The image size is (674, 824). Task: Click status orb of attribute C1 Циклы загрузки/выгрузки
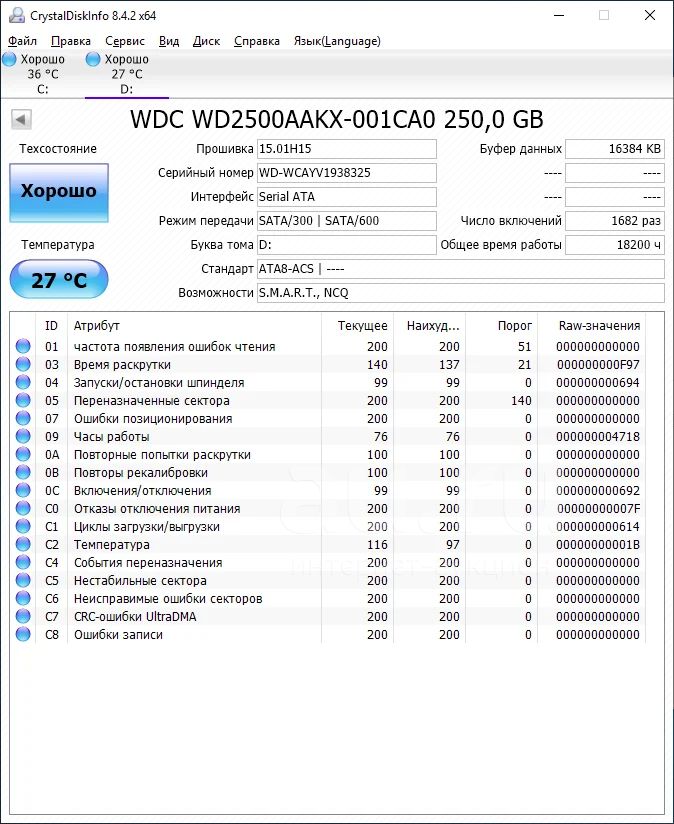(23, 526)
